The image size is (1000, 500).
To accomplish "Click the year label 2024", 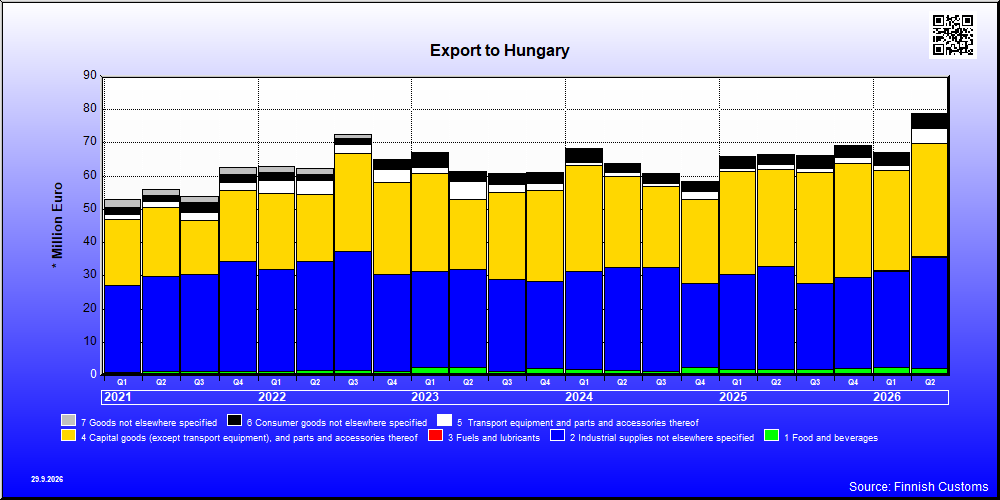I will click(x=579, y=397).
